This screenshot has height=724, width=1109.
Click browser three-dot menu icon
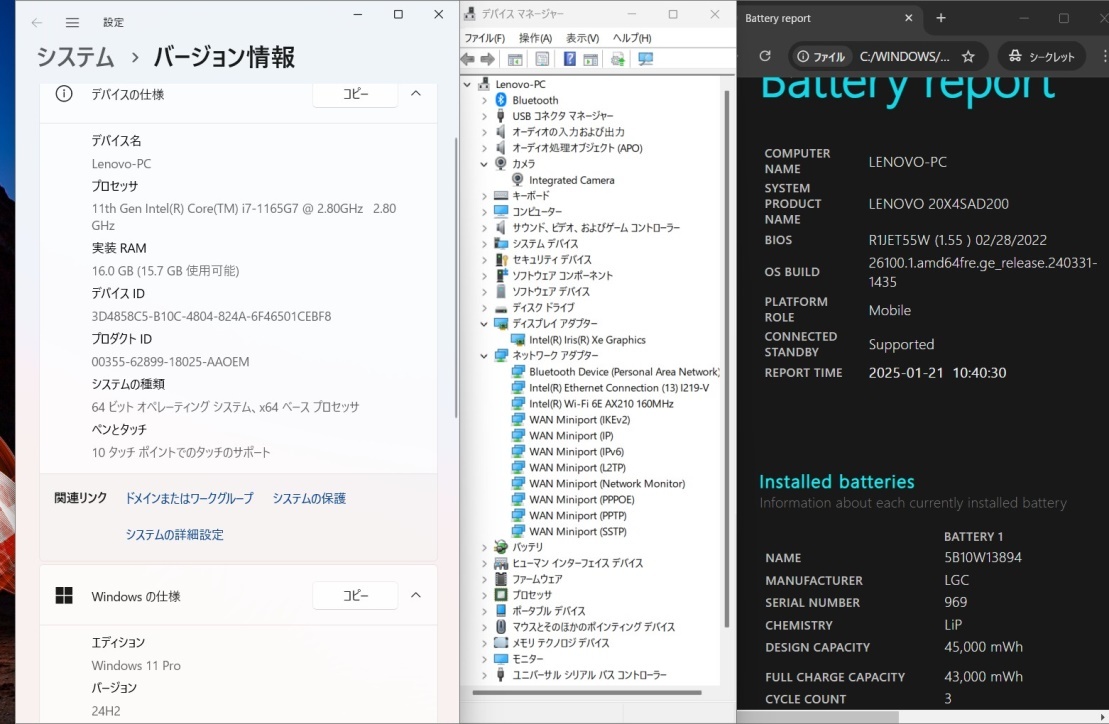(x=1104, y=56)
